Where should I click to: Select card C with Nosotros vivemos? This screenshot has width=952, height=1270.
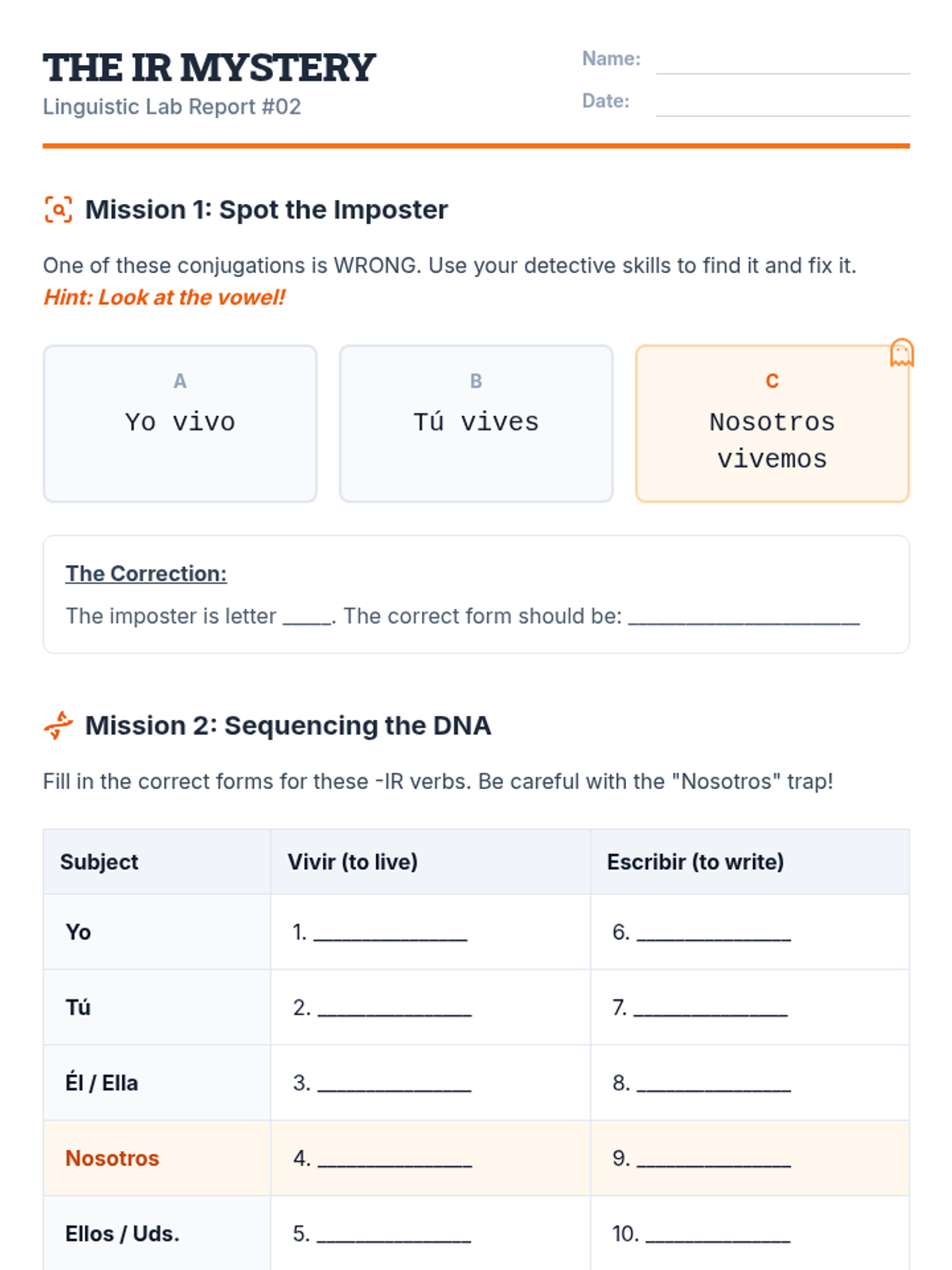click(772, 423)
